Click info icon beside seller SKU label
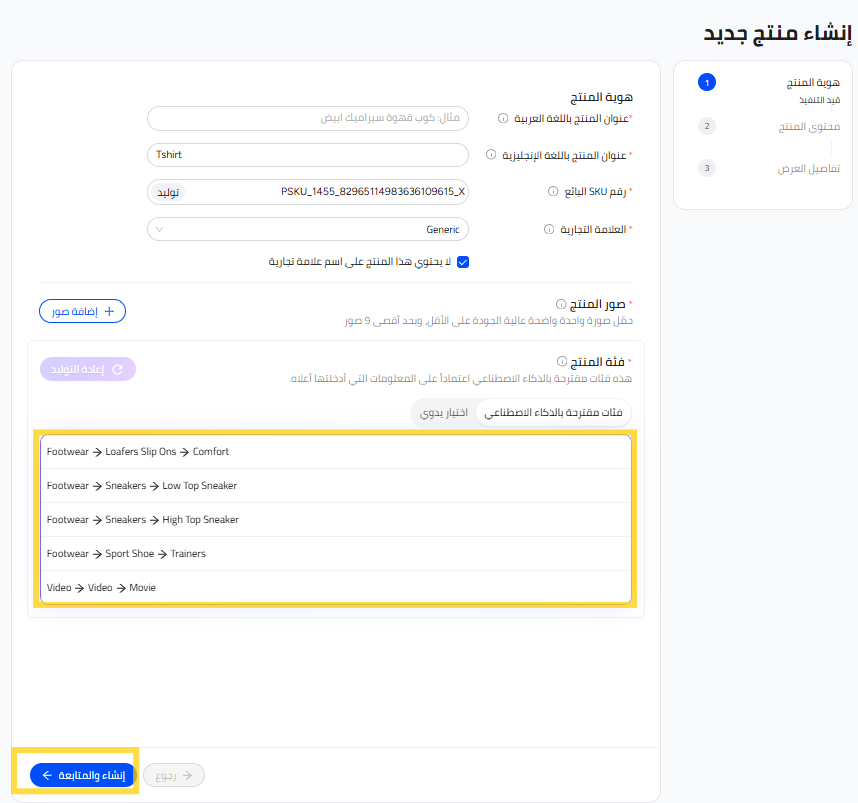The width and height of the screenshot is (858, 803). coord(552,191)
